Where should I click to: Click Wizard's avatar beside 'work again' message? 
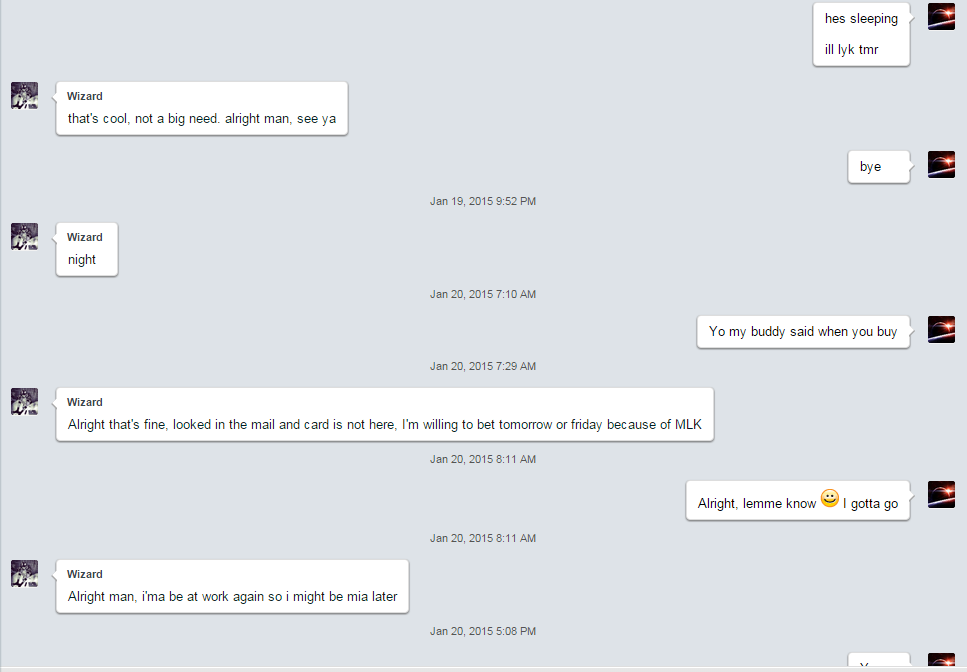[x=25, y=573]
